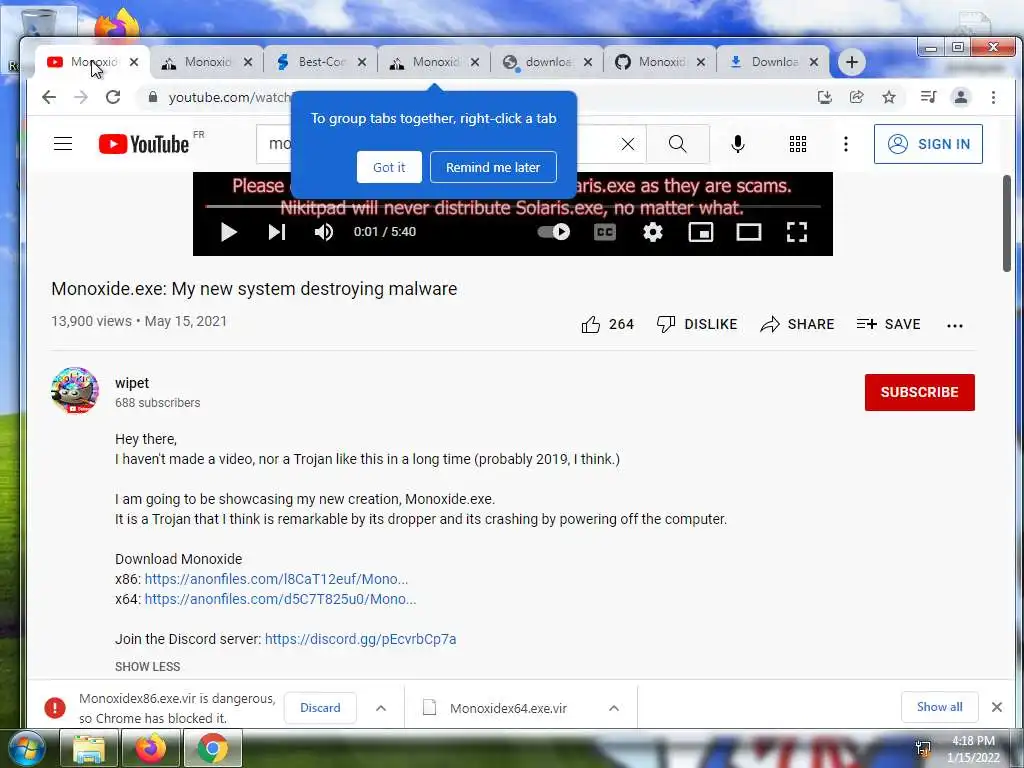Screen dimensions: 1024x768
Task: Expand options for Monoxidex64.exe.vir download
Action: click(x=614, y=708)
